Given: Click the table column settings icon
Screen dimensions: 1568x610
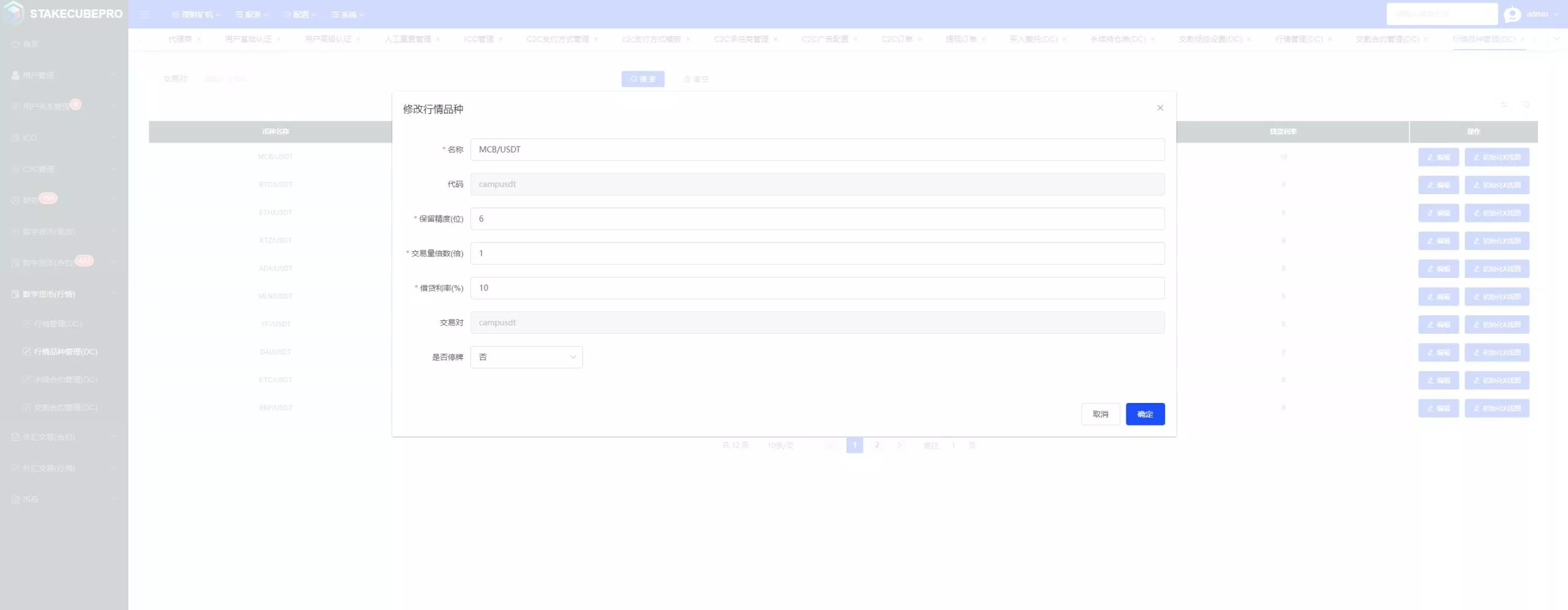Looking at the screenshot, I should [x=1526, y=105].
